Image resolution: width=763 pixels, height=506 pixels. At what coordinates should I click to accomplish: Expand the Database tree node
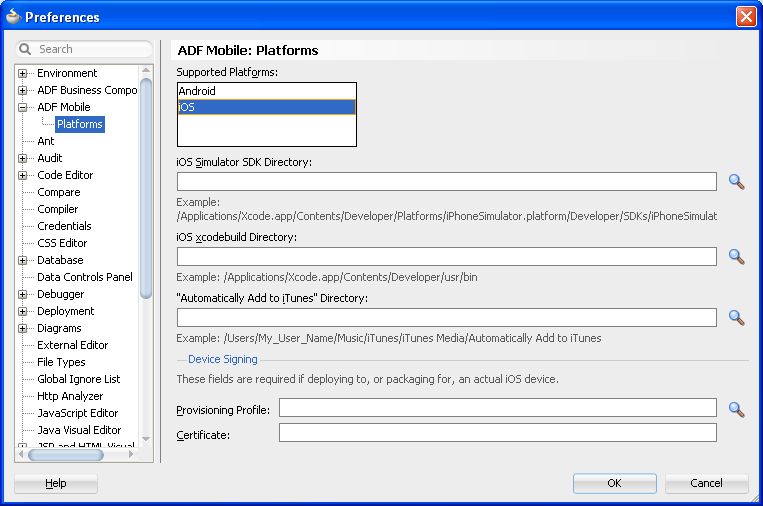[22, 260]
